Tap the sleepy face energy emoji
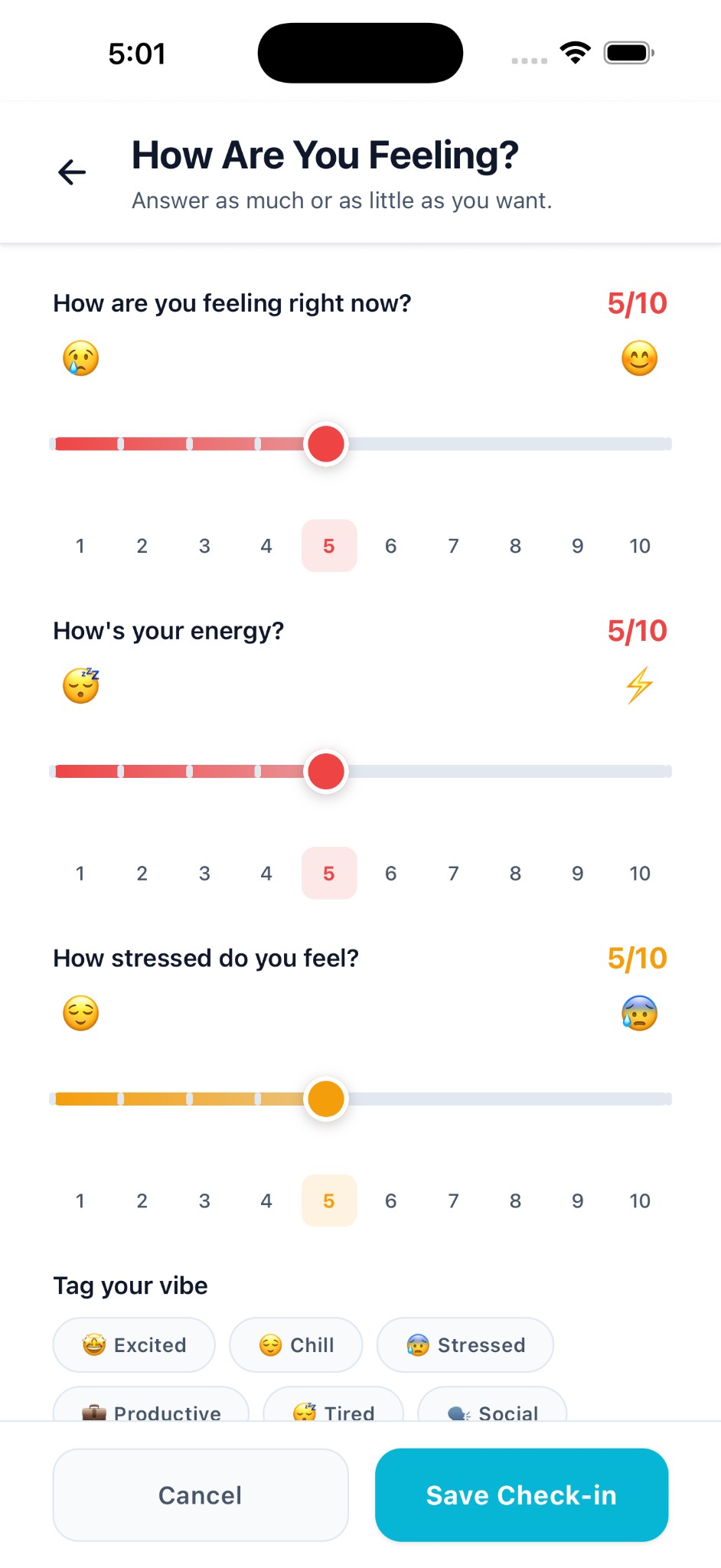This screenshot has height=1568, width=721. [x=81, y=685]
